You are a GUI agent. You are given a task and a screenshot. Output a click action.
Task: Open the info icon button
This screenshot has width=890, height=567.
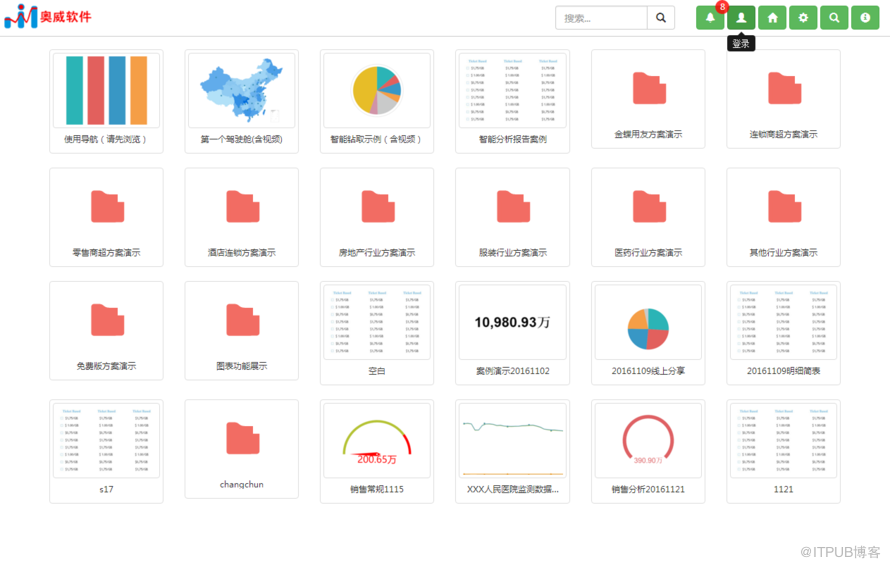coord(864,18)
